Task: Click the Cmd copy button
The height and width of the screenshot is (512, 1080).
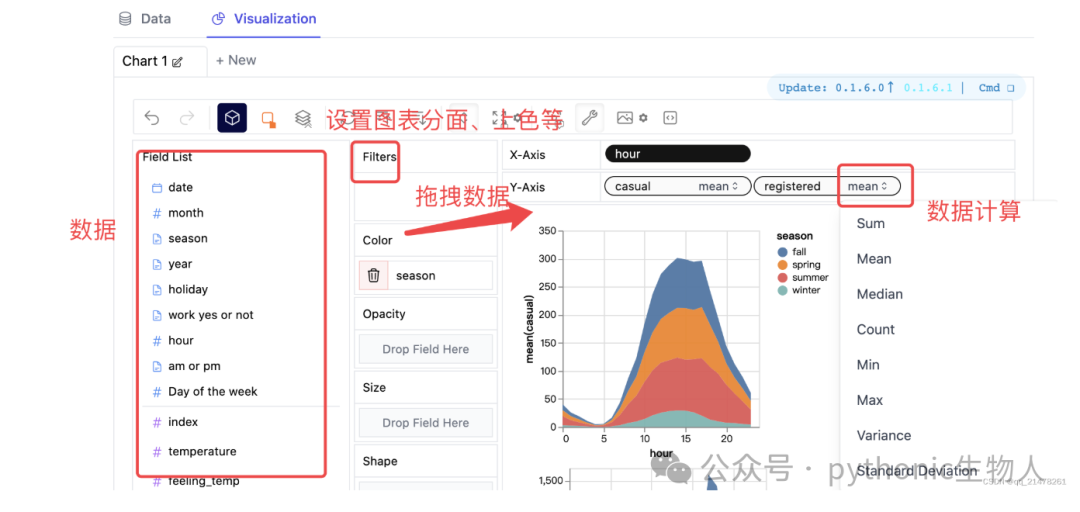Action: (x=997, y=88)
